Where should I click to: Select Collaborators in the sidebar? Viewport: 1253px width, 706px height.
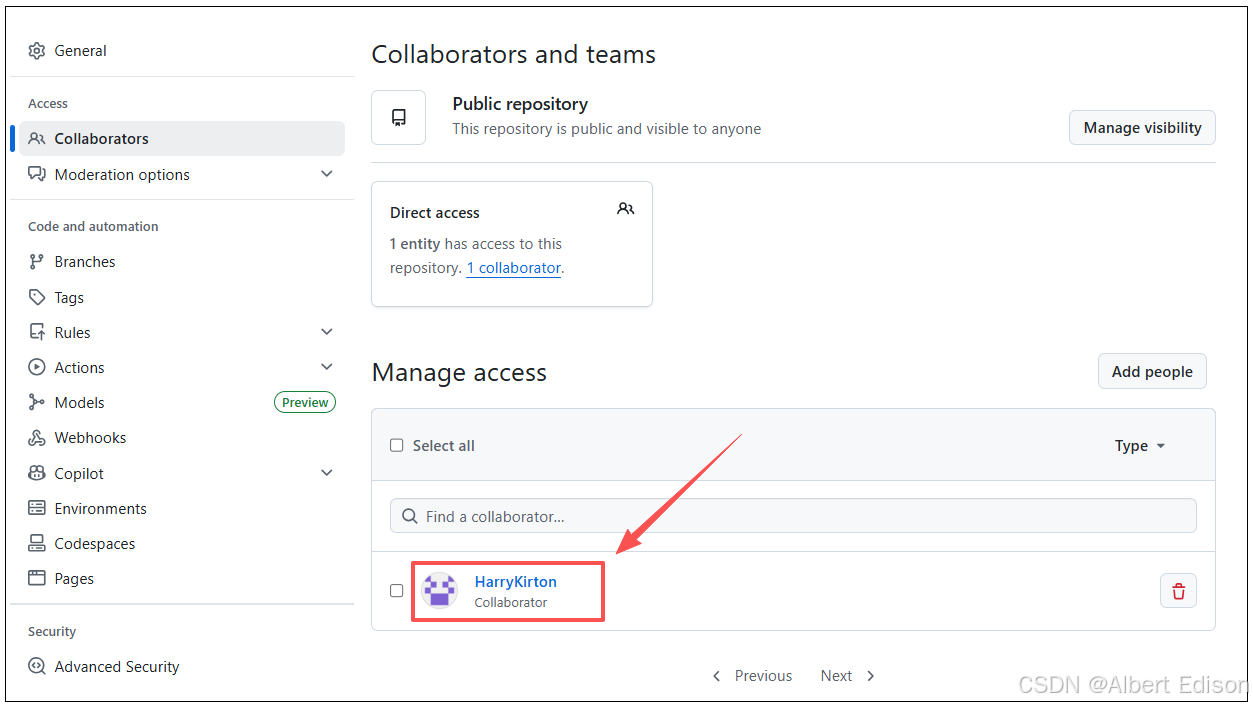[182, 139]
